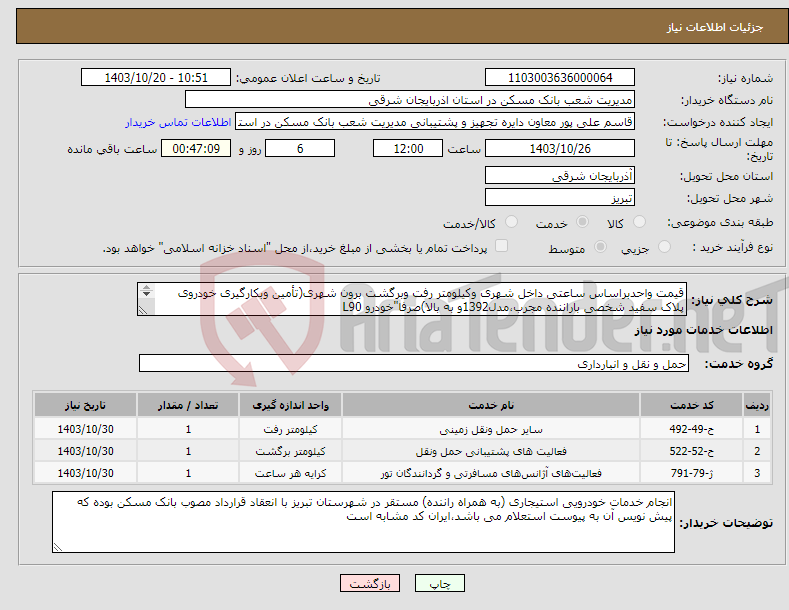Click the service group field حمل و نقل و انبارداری
This screenshot has height=610, width=789.
tap(414, 363)
